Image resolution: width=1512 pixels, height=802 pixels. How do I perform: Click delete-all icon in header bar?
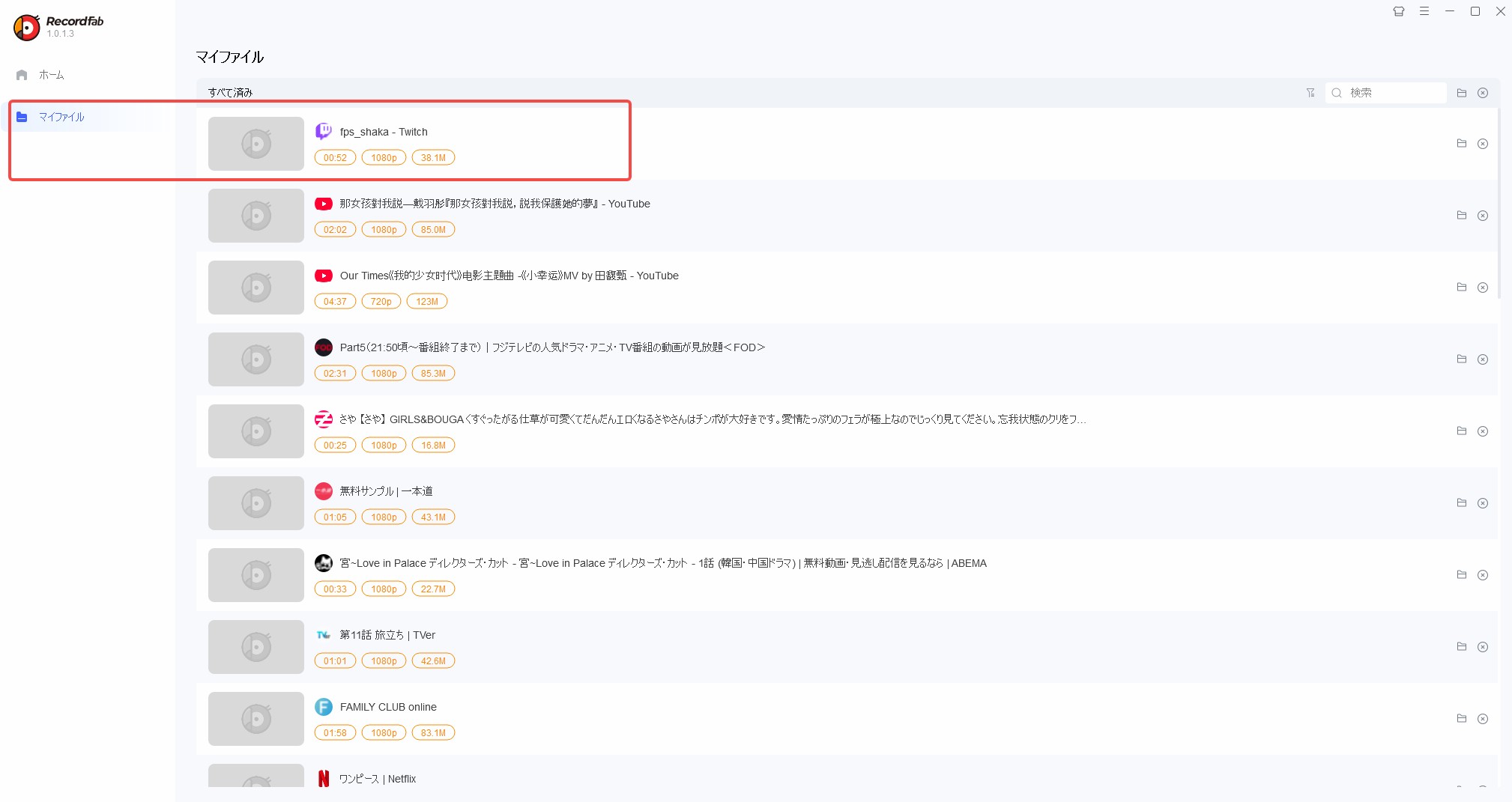pos(1483,93)
